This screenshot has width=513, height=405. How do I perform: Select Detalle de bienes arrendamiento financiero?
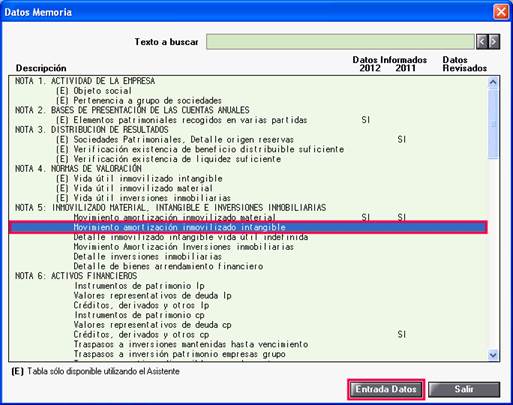coord(248,266)
